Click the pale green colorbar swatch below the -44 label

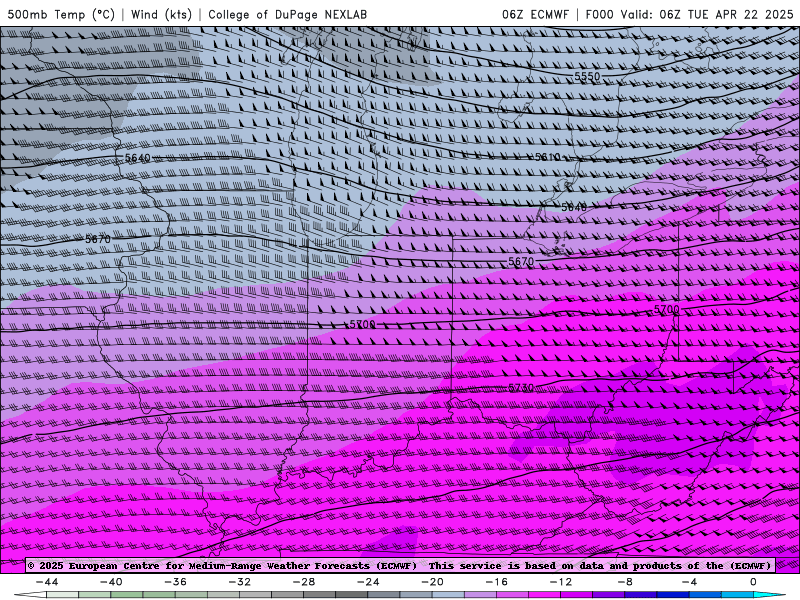click(63, 595)
